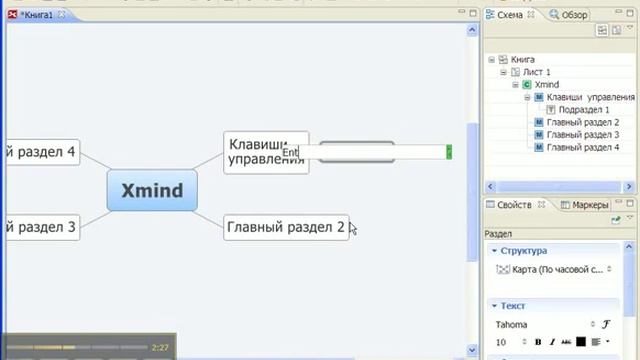The height and width of the screenshot is (360, 640).
Task: Select the Главный раздел 2 topic on canvas
Action: tap(286, 227)
